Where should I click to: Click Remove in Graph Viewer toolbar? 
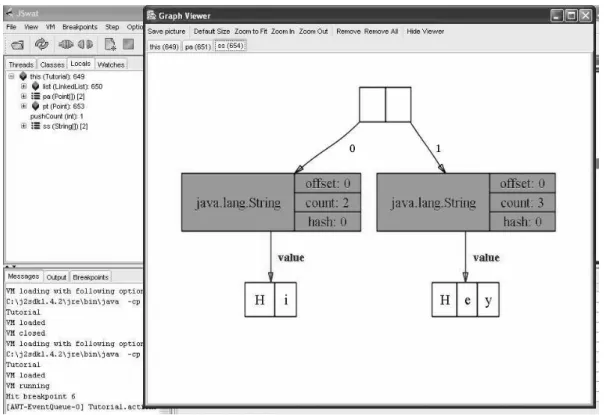point(348,31)
